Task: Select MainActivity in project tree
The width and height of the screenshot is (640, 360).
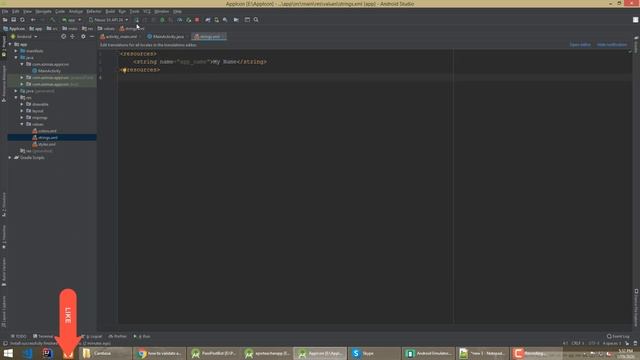Action: (x=49, y=71)
